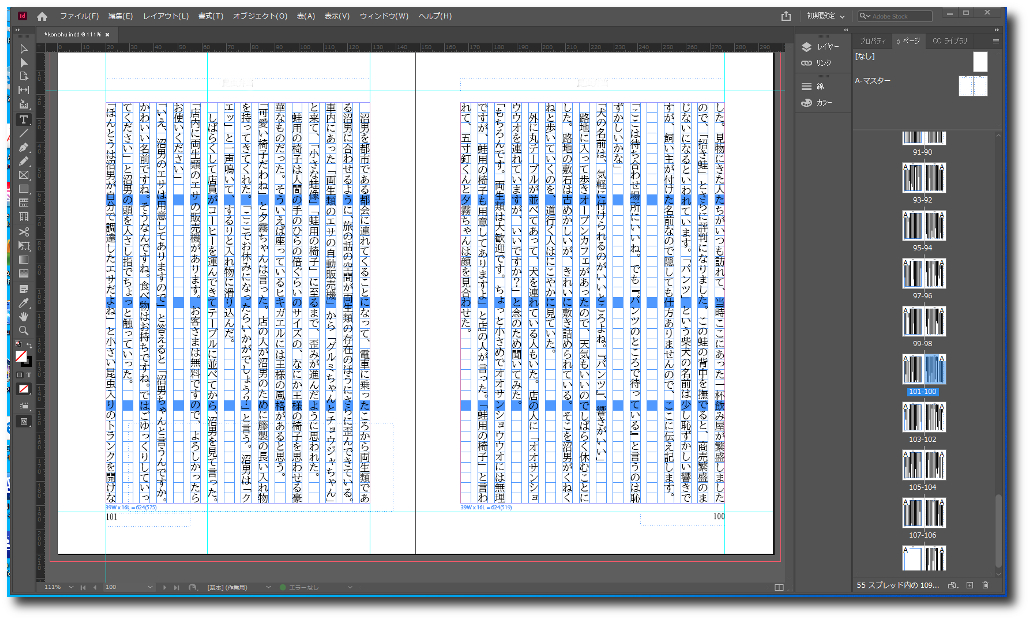Select the Type tool in the toolbar

click(24, 119)
